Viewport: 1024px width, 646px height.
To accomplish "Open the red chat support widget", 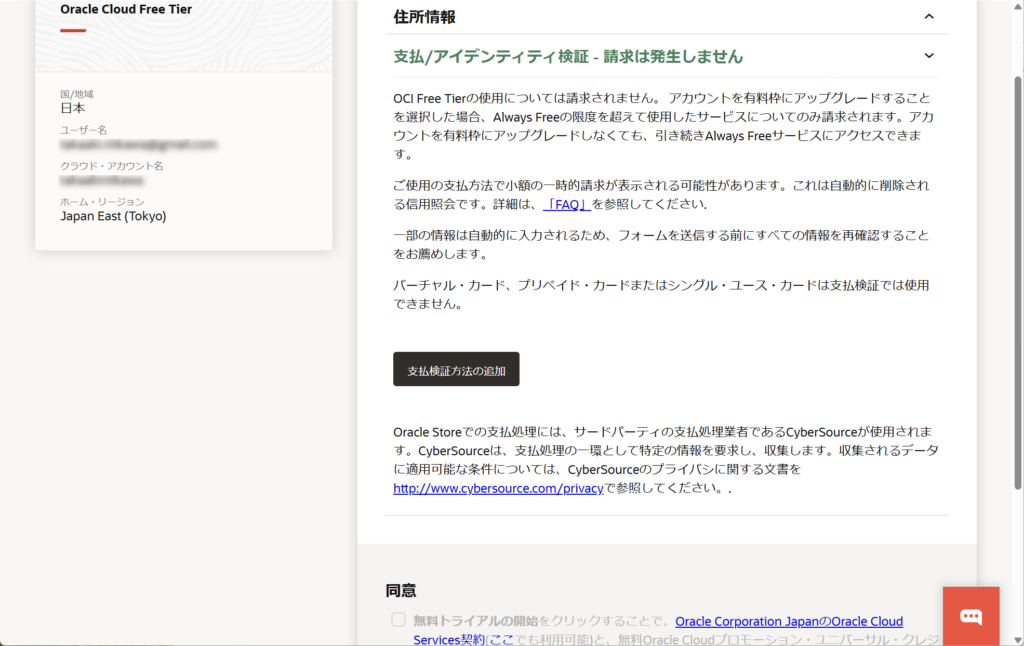I will 970,615.
